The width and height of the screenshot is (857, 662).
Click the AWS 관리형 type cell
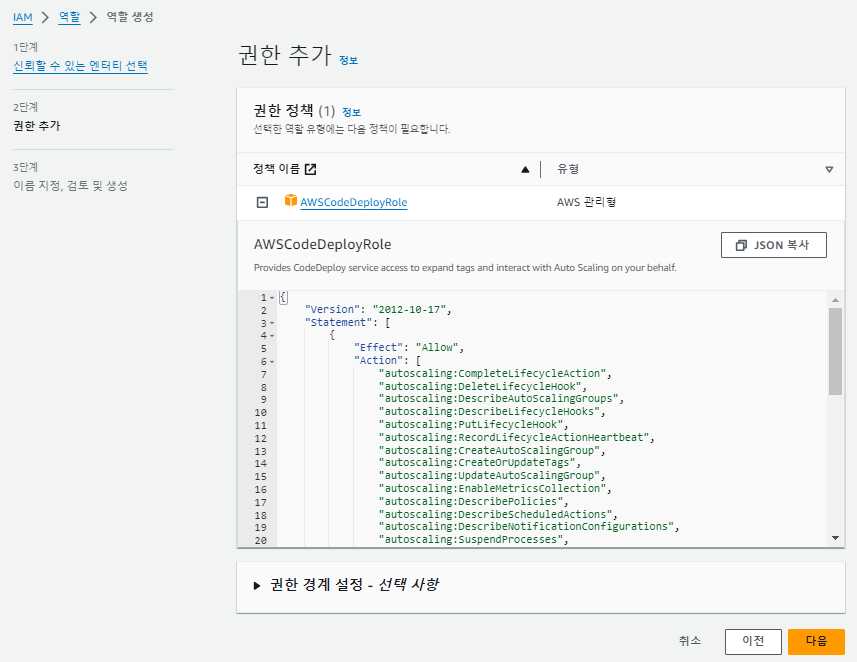(586, 202)
